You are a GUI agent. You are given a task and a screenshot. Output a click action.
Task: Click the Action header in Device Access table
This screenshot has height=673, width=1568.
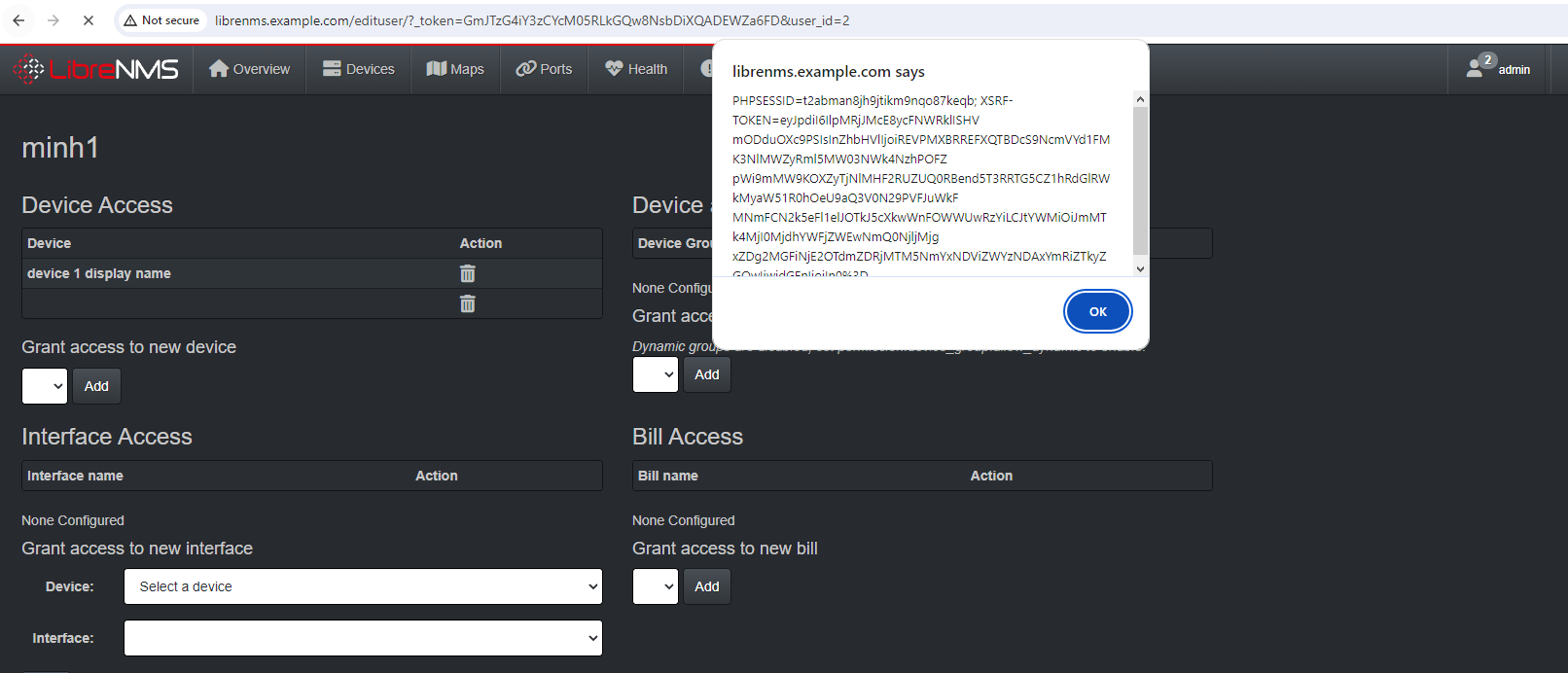(x=481, y=243)
